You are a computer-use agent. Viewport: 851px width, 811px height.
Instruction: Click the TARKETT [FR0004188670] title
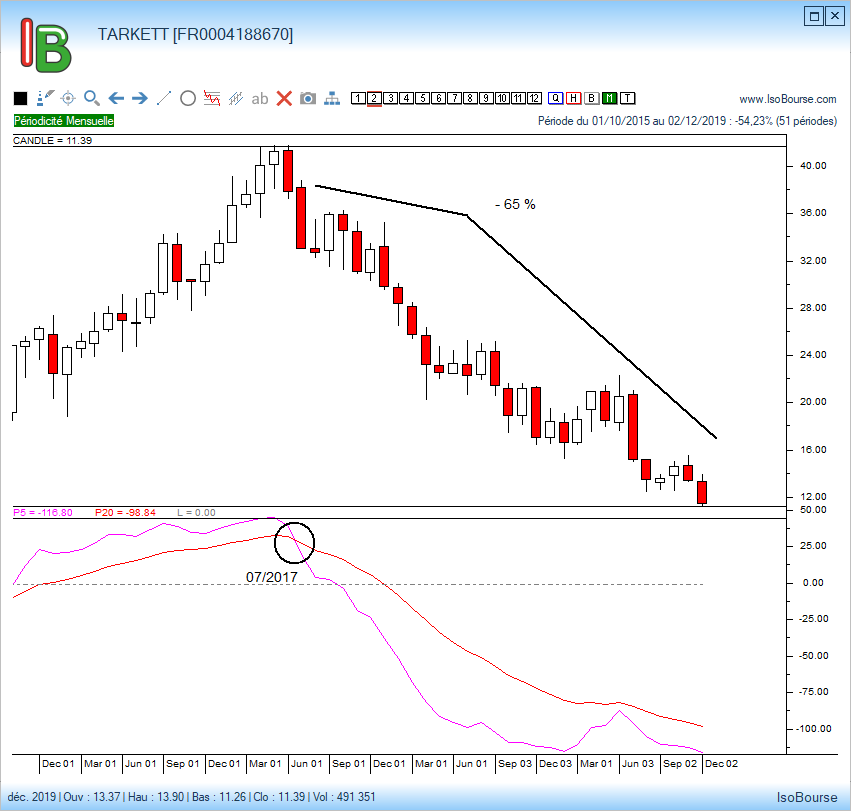[x=195, y=35]
